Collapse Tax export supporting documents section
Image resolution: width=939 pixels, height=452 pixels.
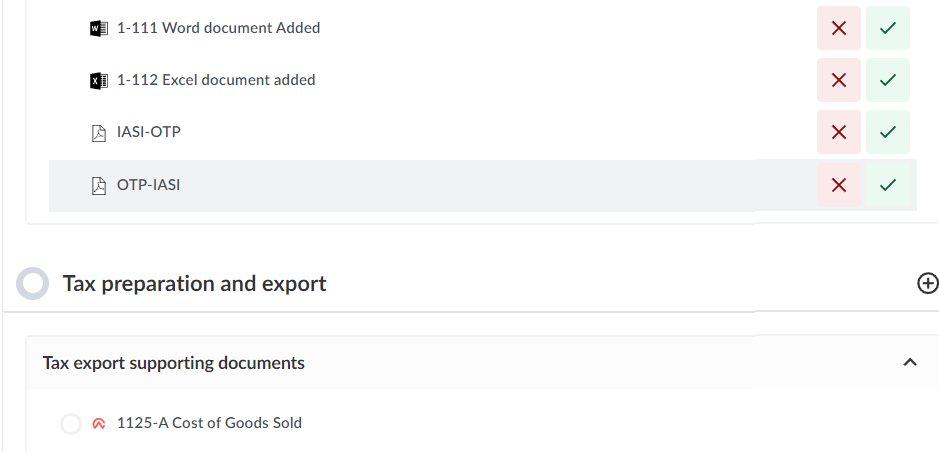pyautogui.click(x=910, y=362)
